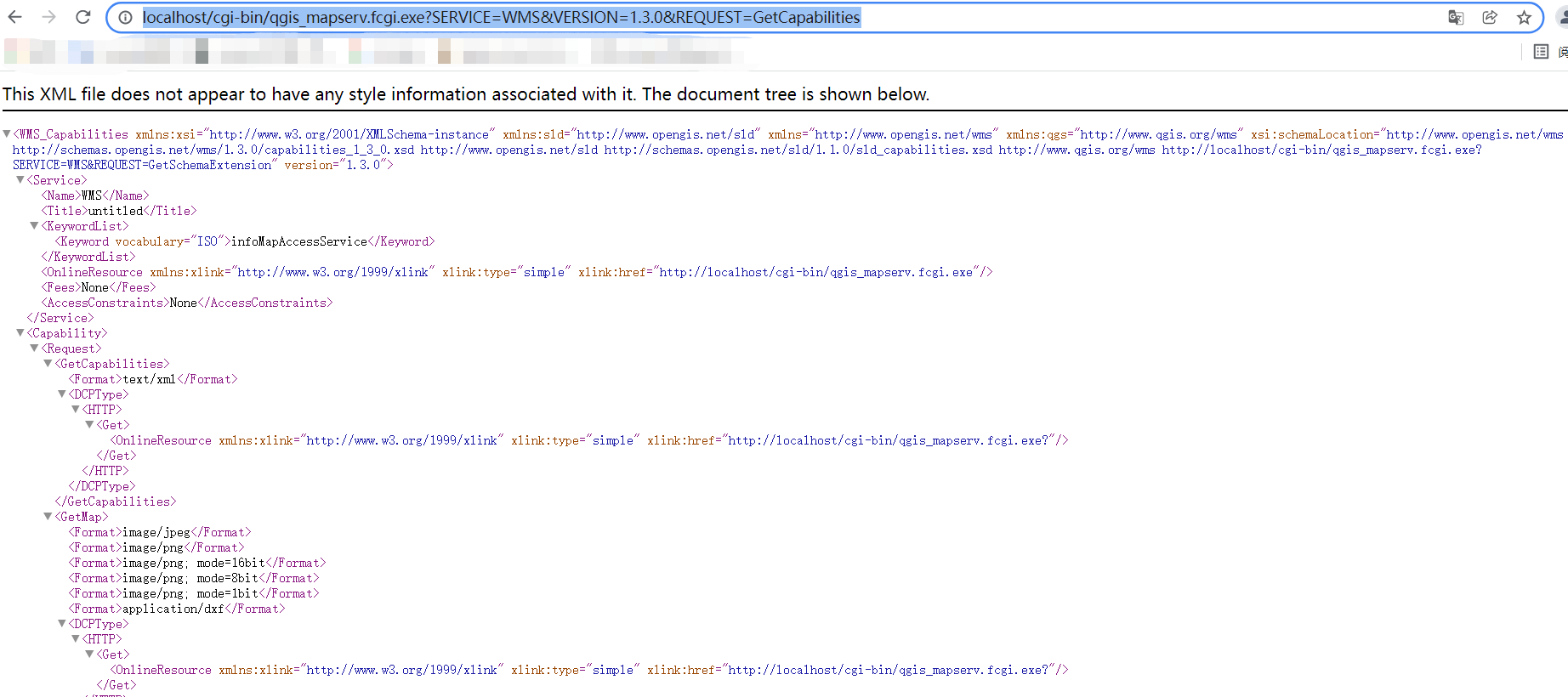Image resolution: width=1568 pixels, height=697 pixels.
Task: Click the image/png mode=8bit format line
Action: [194, 578]
